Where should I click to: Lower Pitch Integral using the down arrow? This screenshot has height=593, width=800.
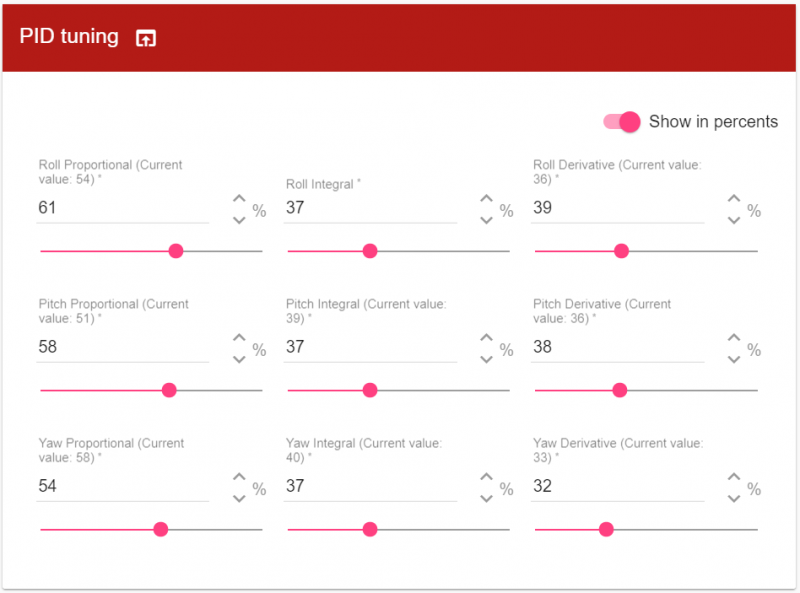coord(486,359)
